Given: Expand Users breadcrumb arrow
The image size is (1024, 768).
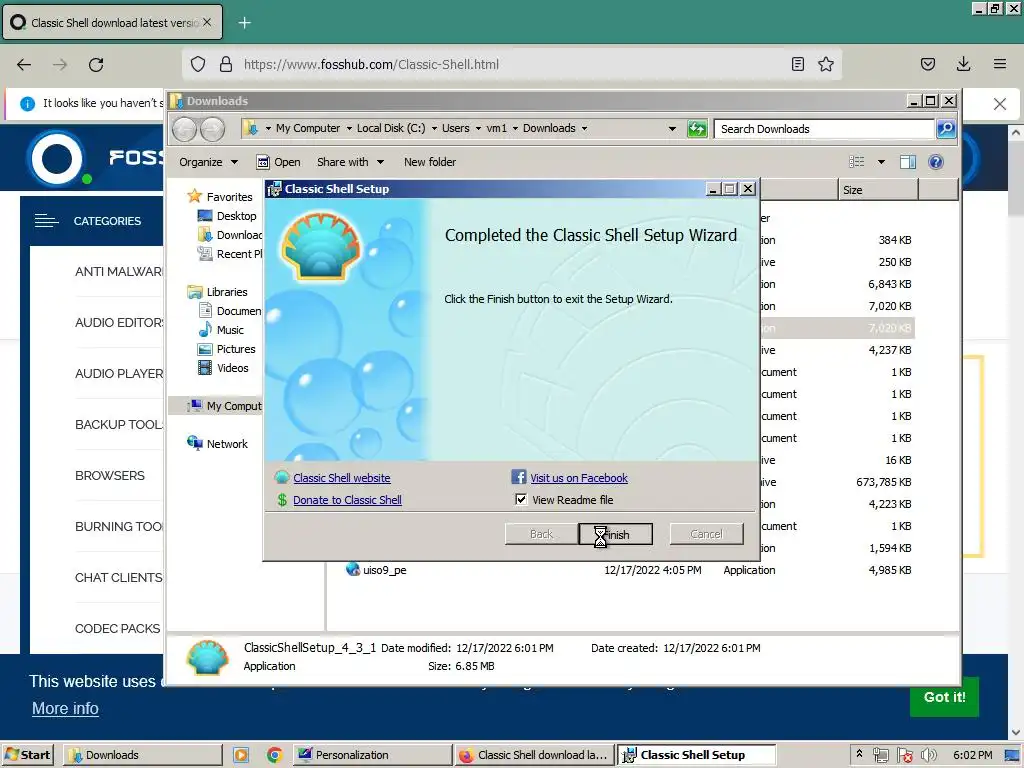Looking at the screenshot, I should pyautogui.click(x=479, y=129).
